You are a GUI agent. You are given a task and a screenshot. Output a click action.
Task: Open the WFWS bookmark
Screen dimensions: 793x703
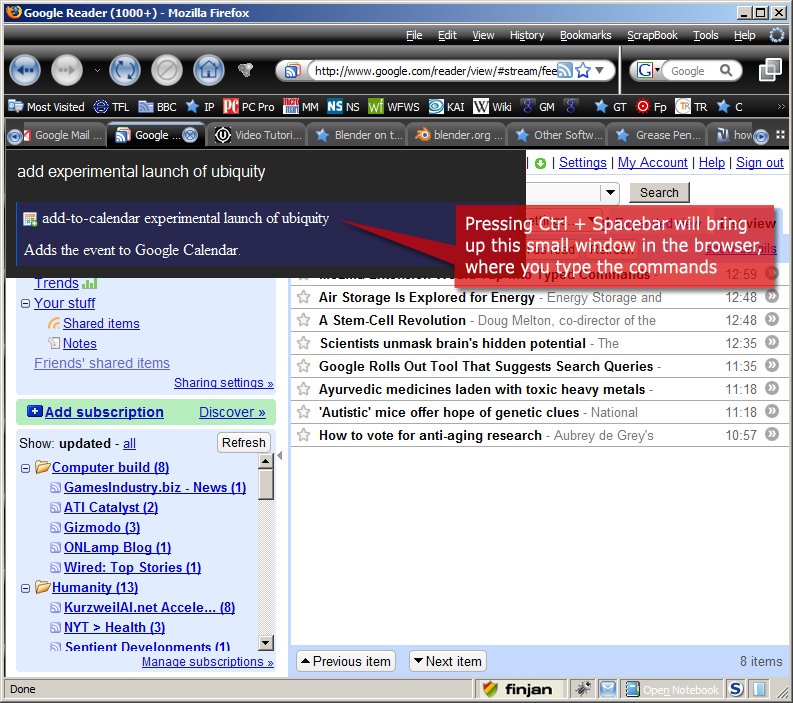(x=394, y=107)
